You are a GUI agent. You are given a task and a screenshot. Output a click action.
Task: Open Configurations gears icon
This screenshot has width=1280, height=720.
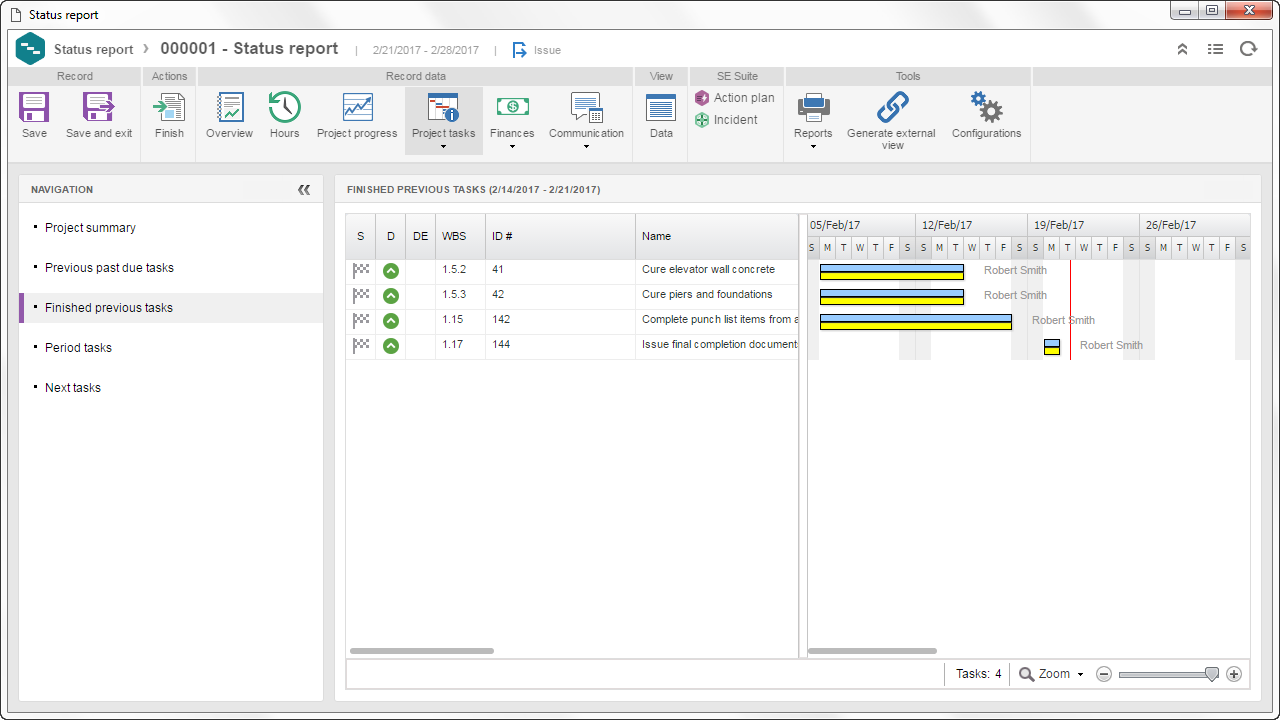click(986, 107)
